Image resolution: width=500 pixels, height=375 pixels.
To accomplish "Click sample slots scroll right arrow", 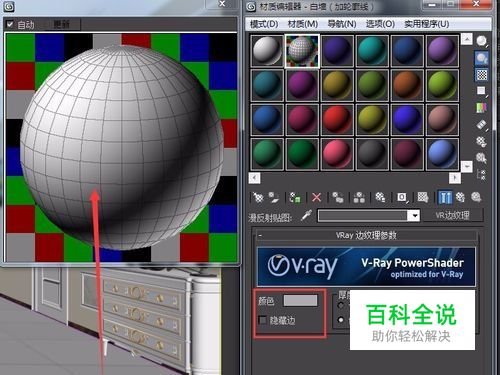I will (455, 178).
